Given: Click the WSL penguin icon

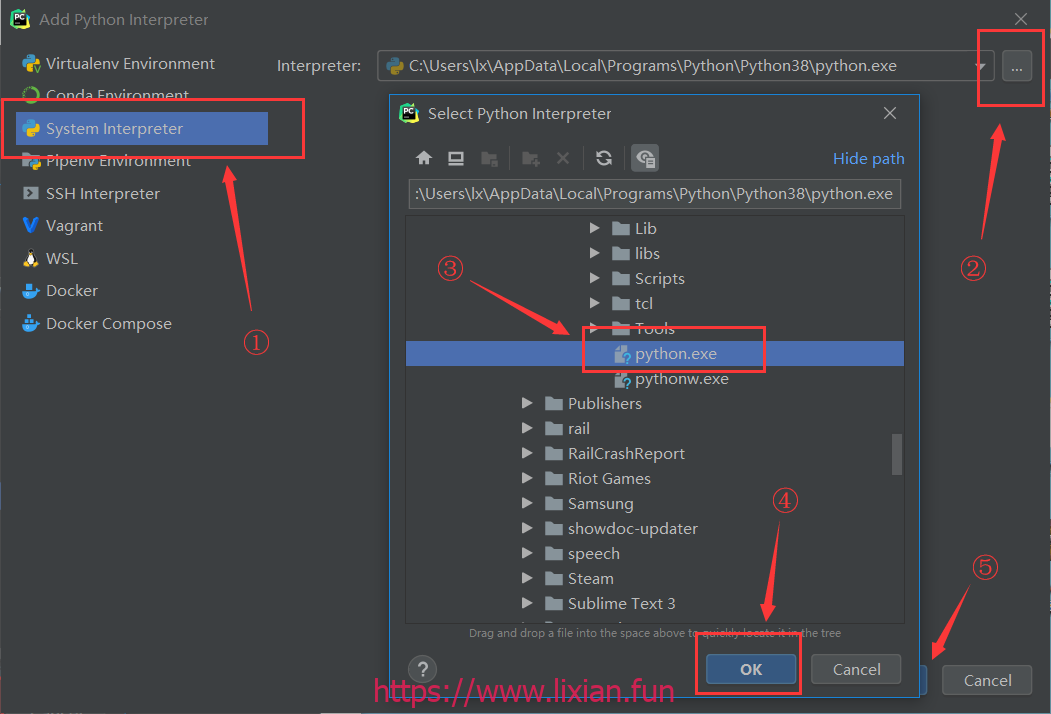Looking at the screenshot, I should 31,258.
